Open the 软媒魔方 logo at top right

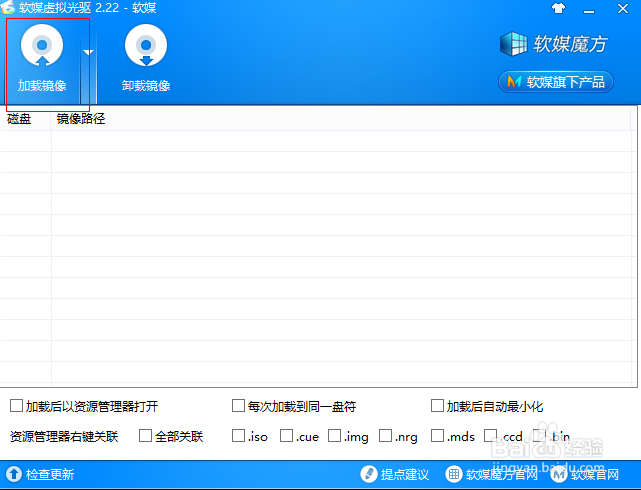[x=554, y=44]
